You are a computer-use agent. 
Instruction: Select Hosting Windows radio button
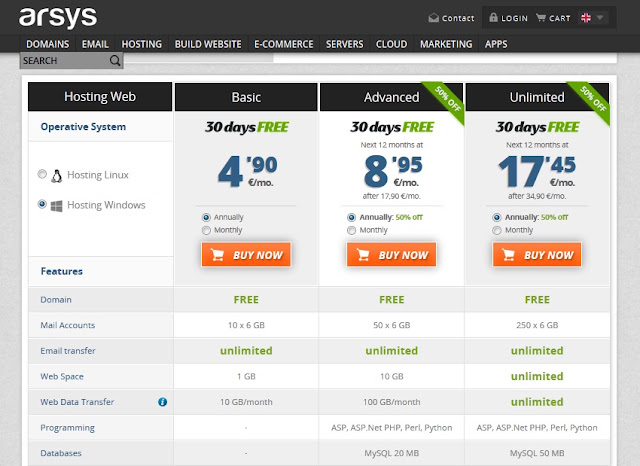click(42, 204)
